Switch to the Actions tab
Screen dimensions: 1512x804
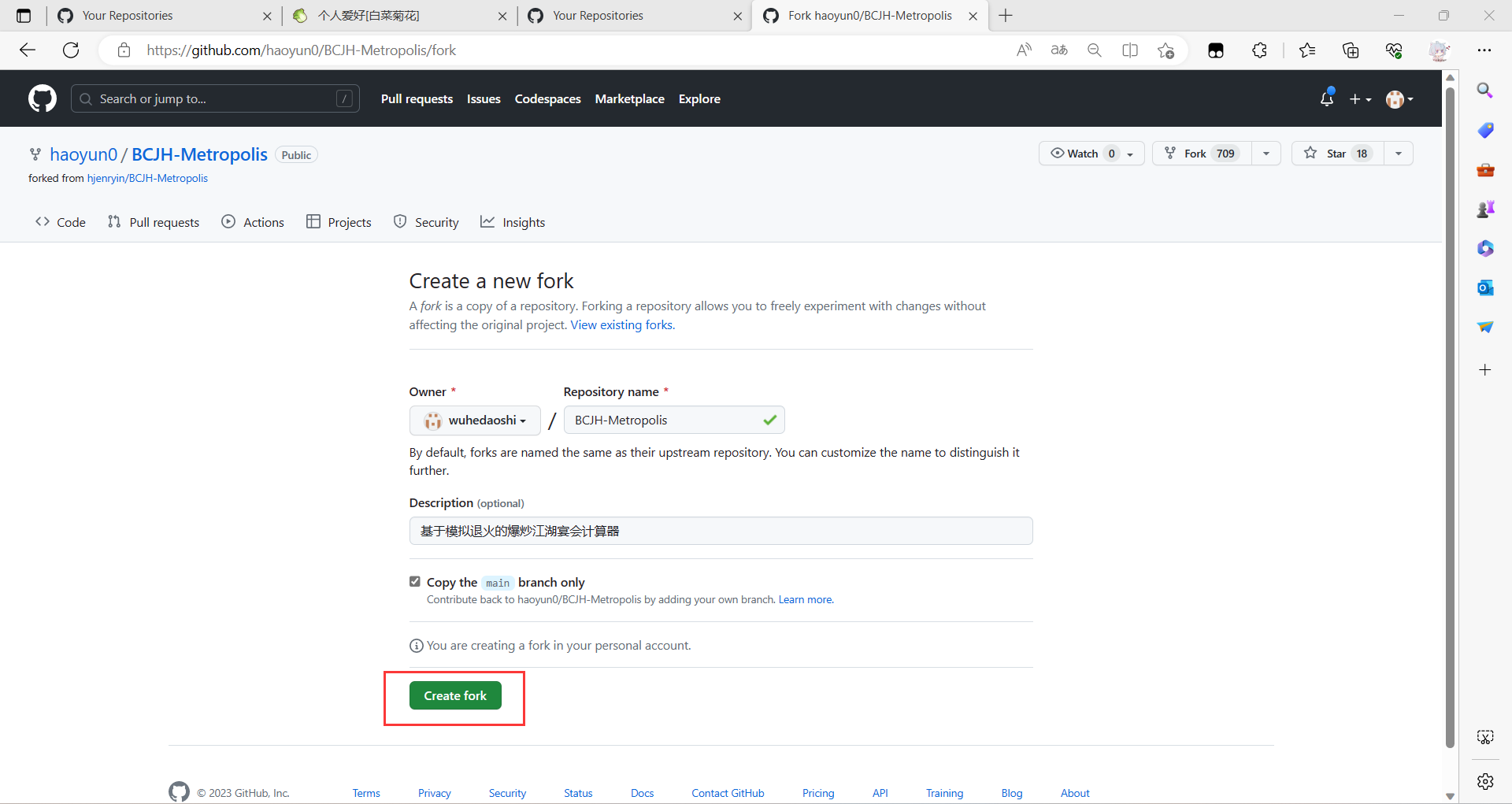[x=253, y=222]
